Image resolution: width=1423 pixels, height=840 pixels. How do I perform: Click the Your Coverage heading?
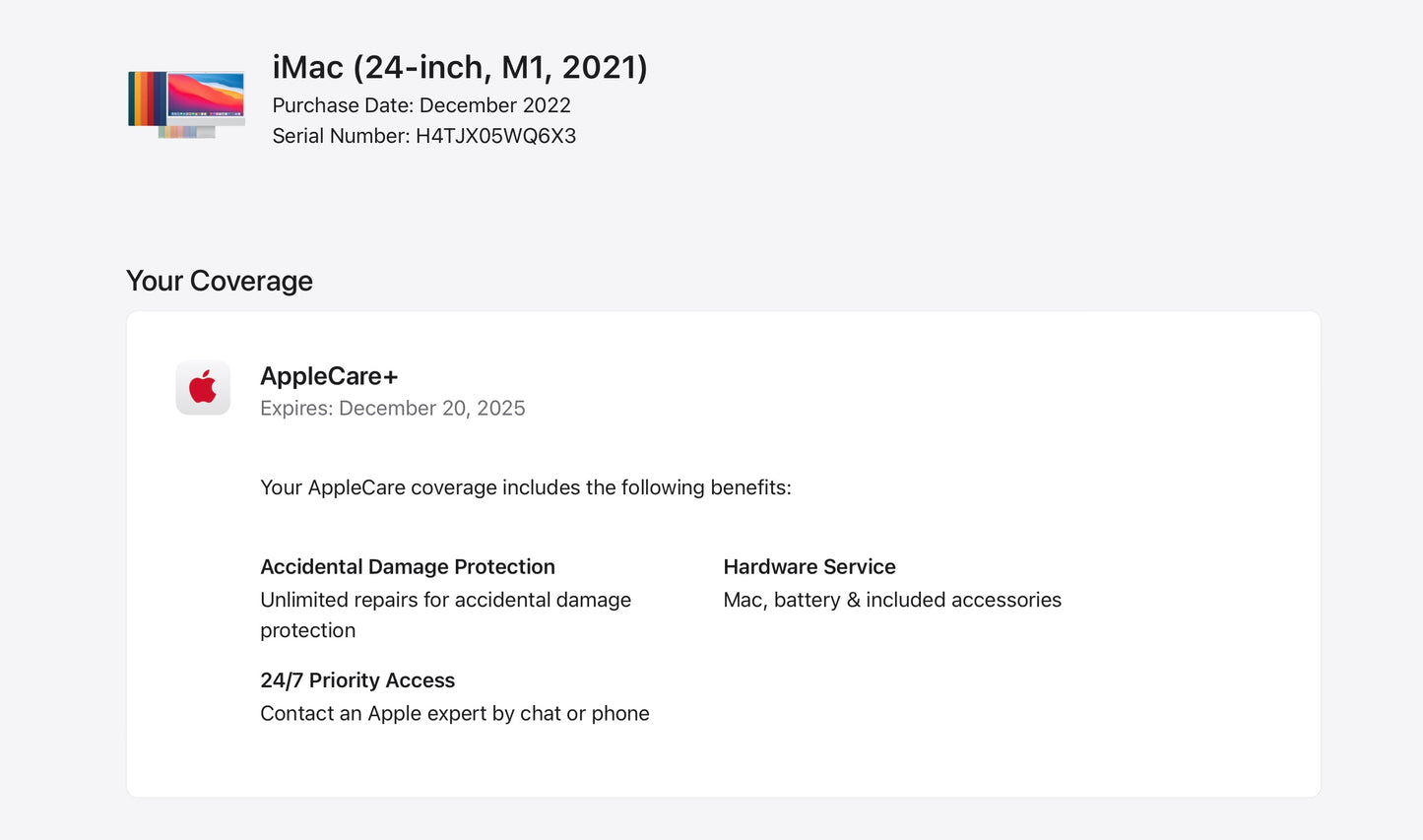[x=220, y=281]
